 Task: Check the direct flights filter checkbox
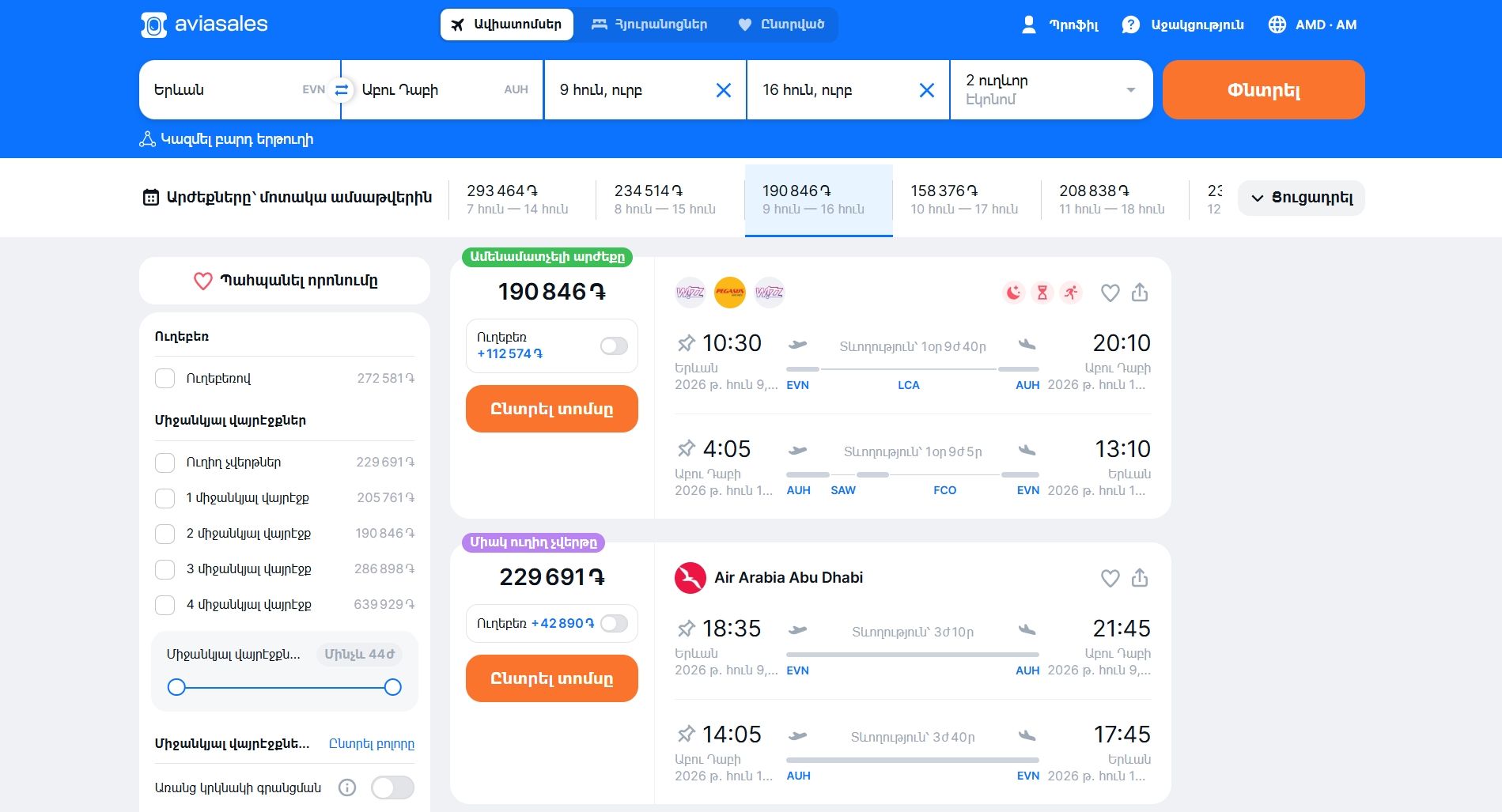165,463
